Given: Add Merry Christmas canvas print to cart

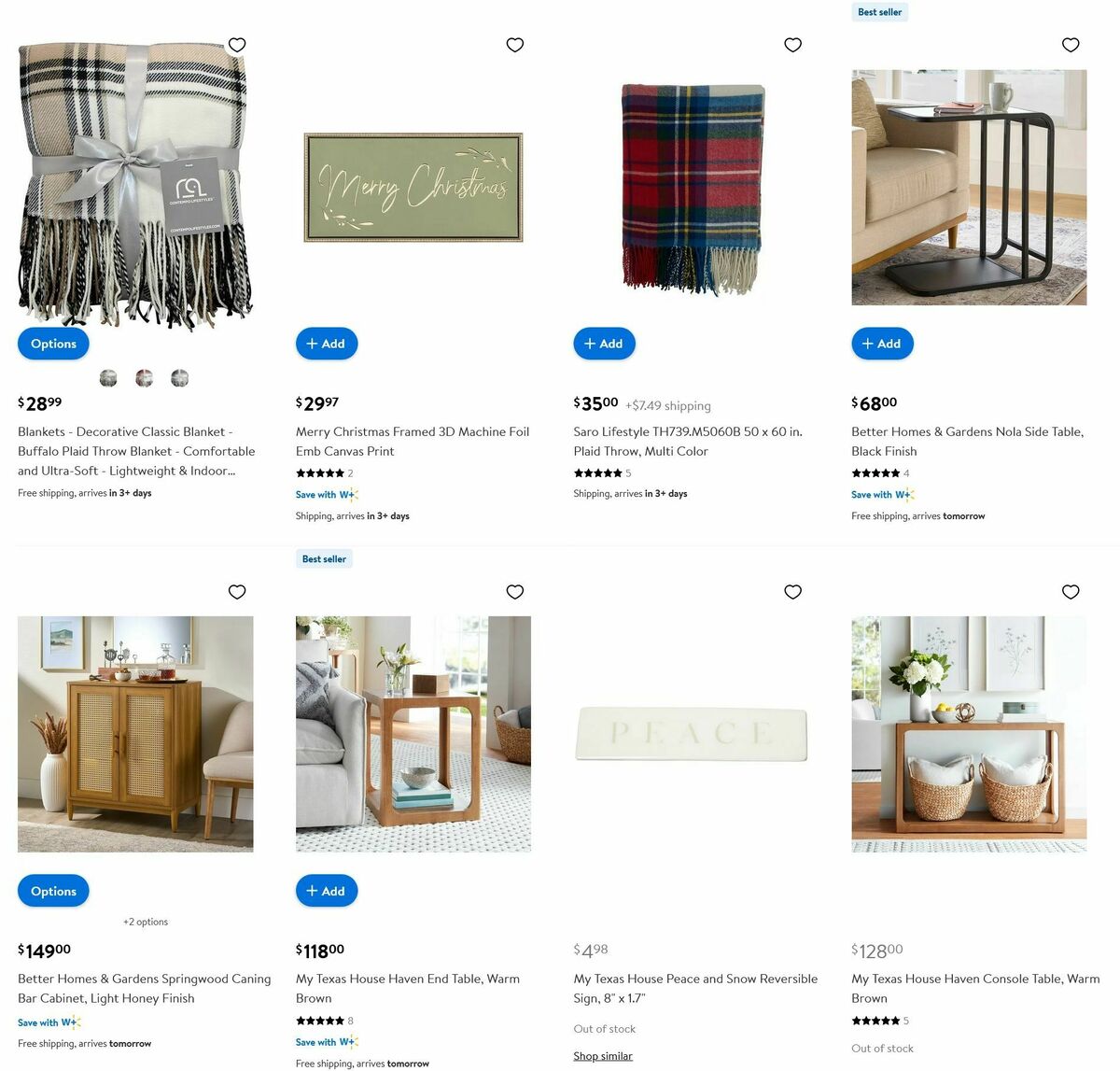Looking at the screenshot, I should [327, 344].
